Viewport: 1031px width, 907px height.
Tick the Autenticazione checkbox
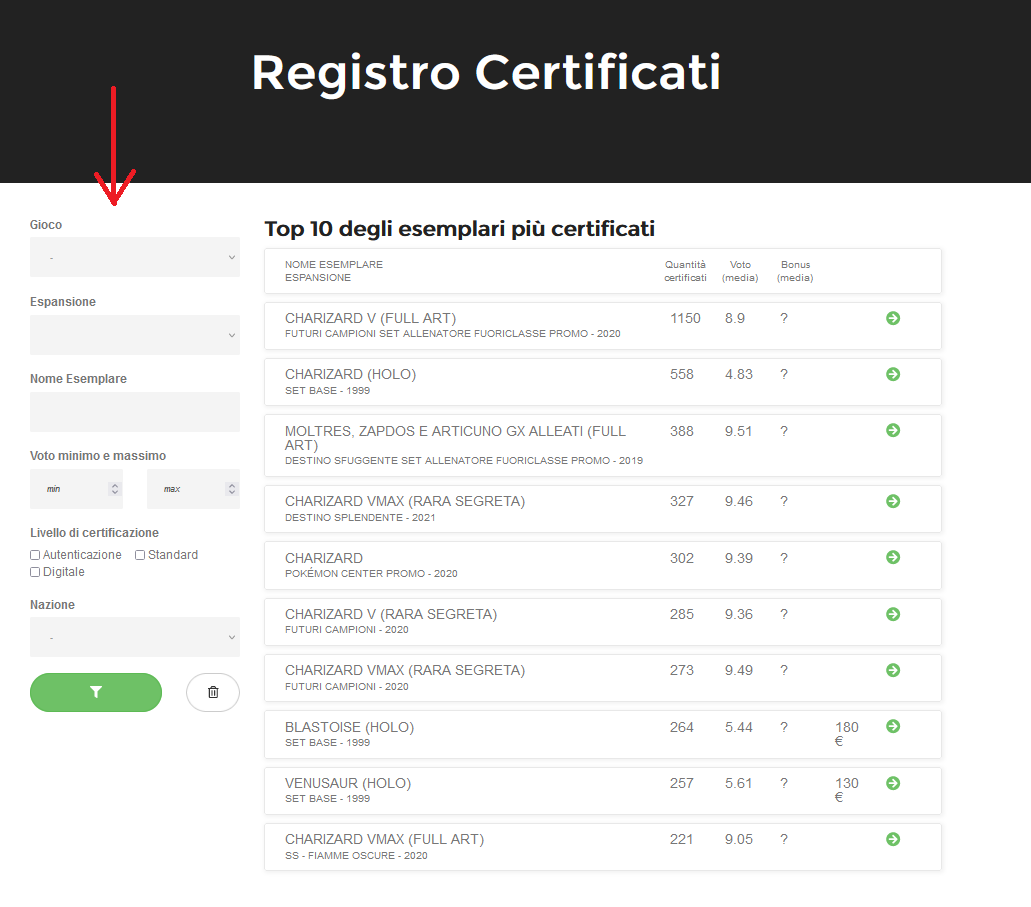tap(35, 555)
